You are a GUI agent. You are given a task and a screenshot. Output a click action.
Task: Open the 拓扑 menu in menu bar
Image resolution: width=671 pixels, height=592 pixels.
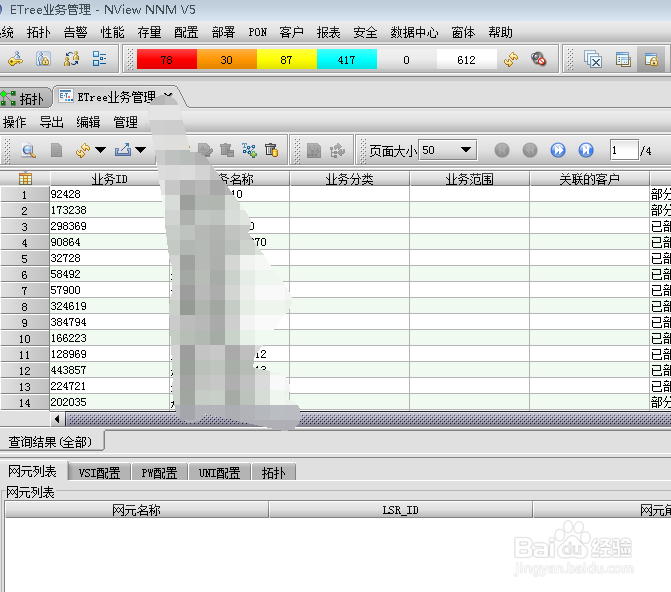click(39, 33)
